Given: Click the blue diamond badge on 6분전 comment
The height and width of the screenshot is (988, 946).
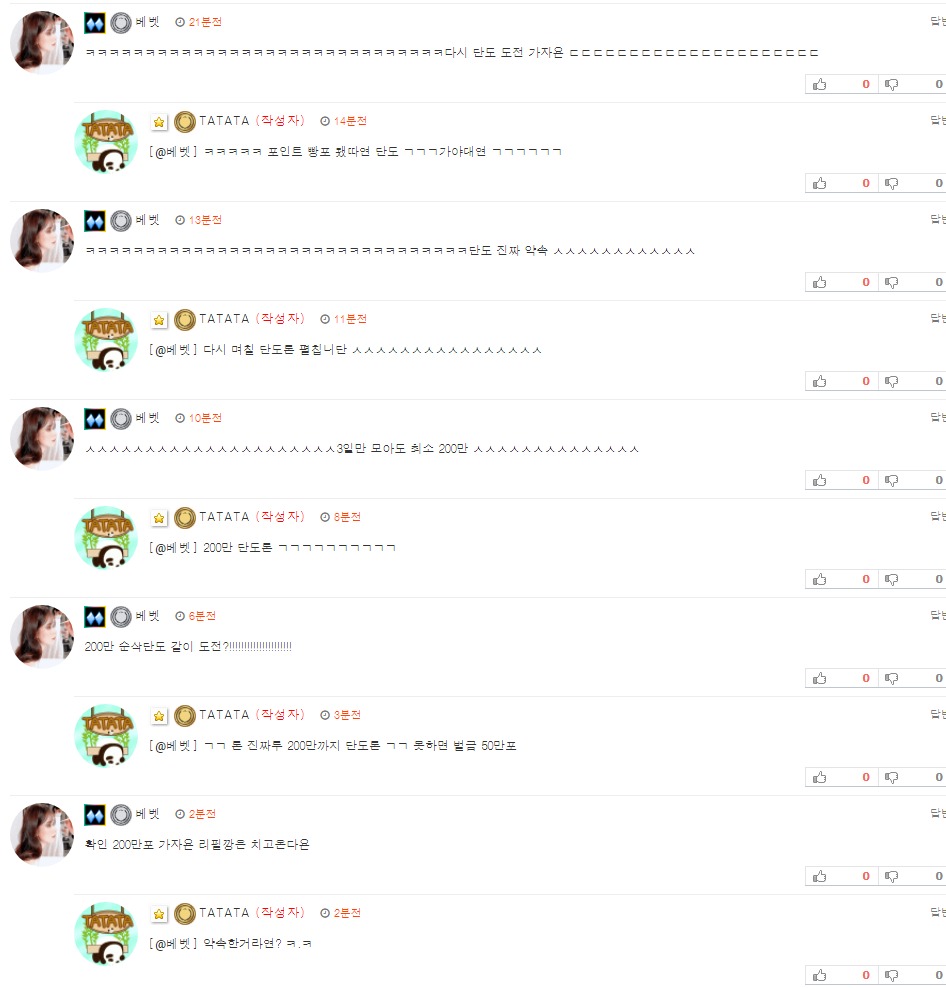Looking at the screenshot, I should pos(95,617).
